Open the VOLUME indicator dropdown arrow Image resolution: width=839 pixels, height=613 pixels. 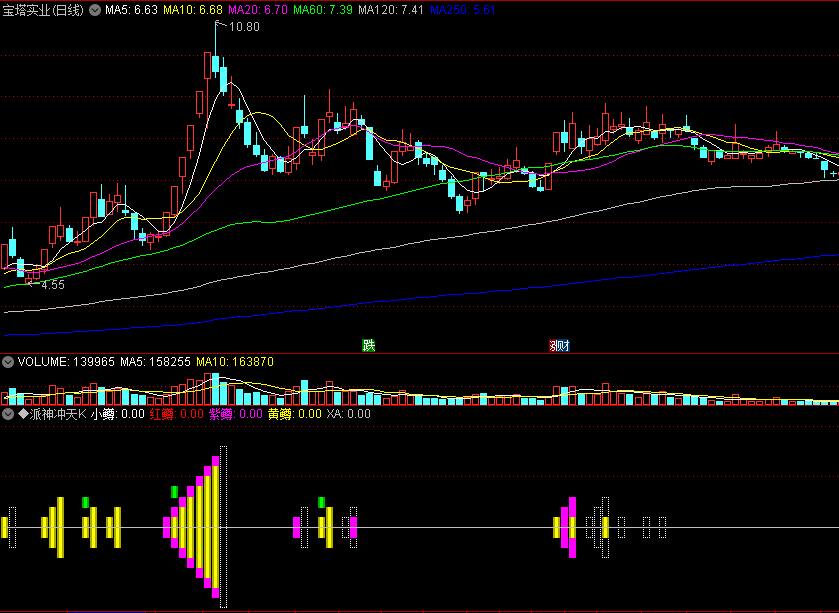pos(8,362)
